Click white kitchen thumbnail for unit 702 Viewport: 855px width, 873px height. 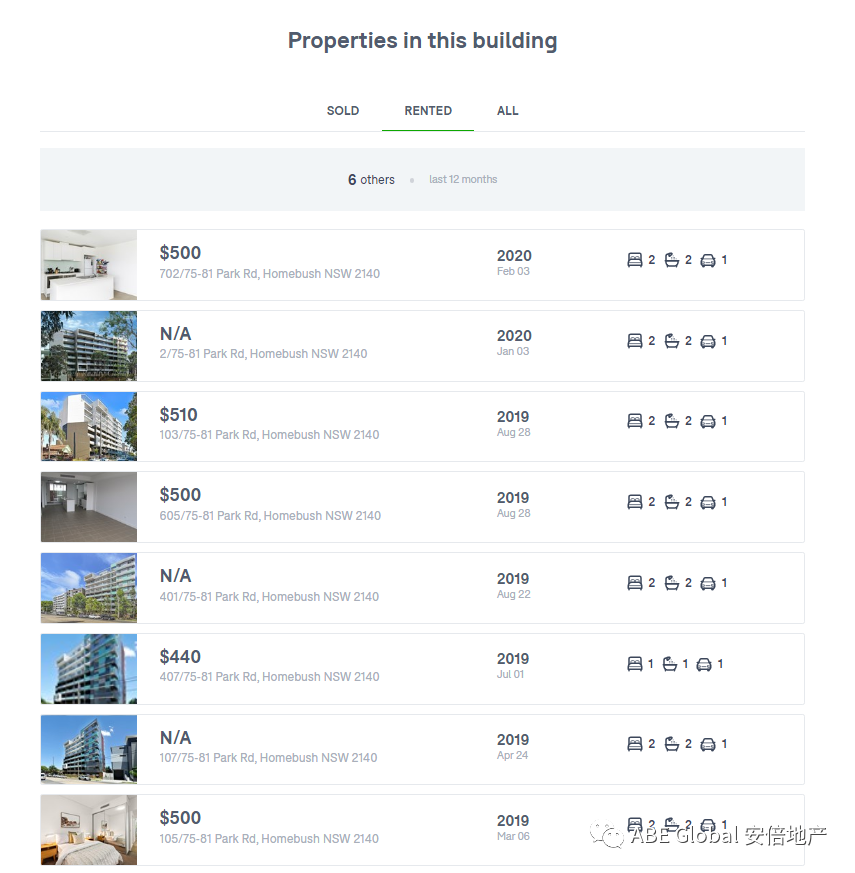click(89, 265)
